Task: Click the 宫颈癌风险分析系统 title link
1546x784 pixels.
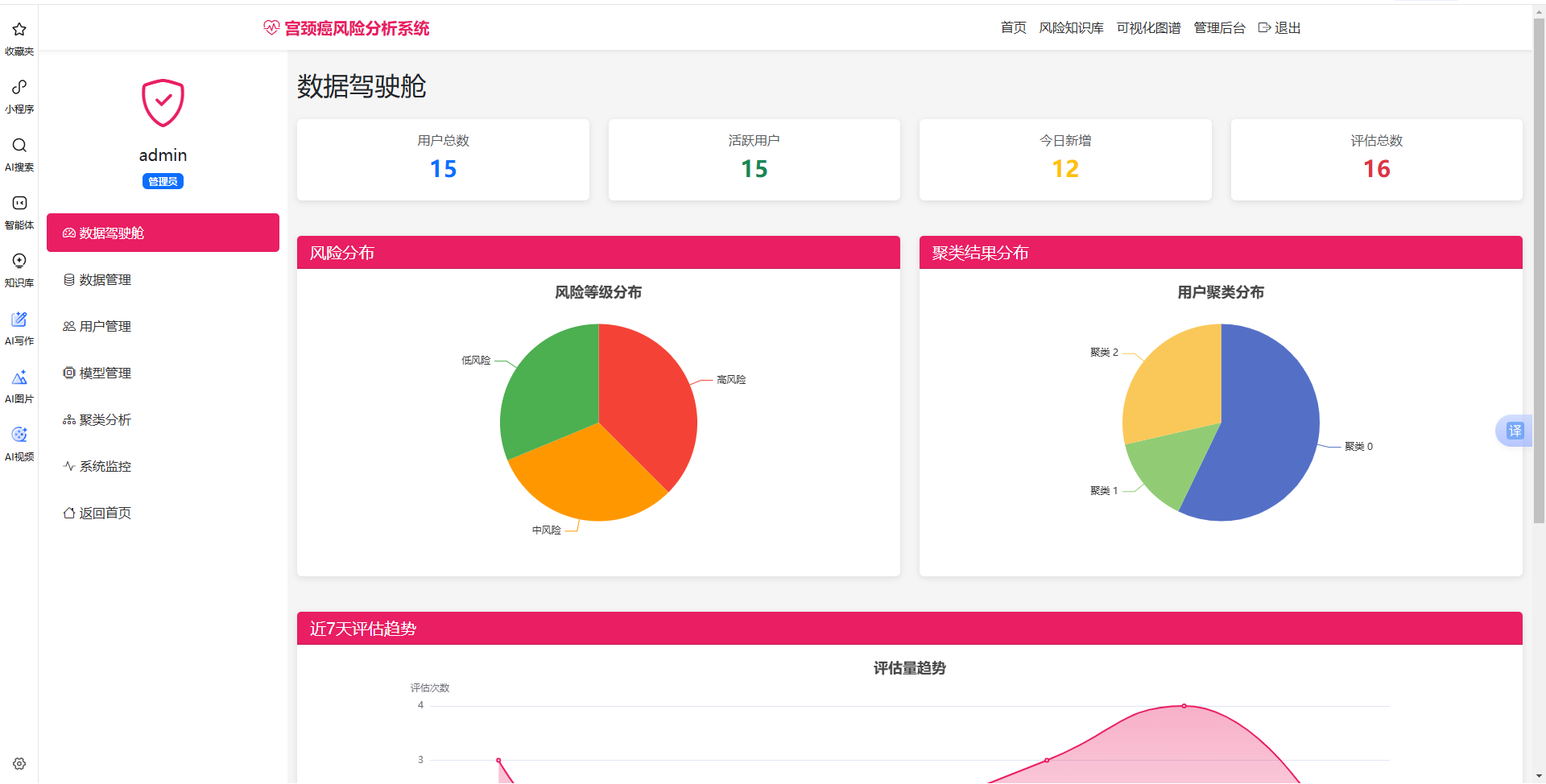Action: coord(357,28)
